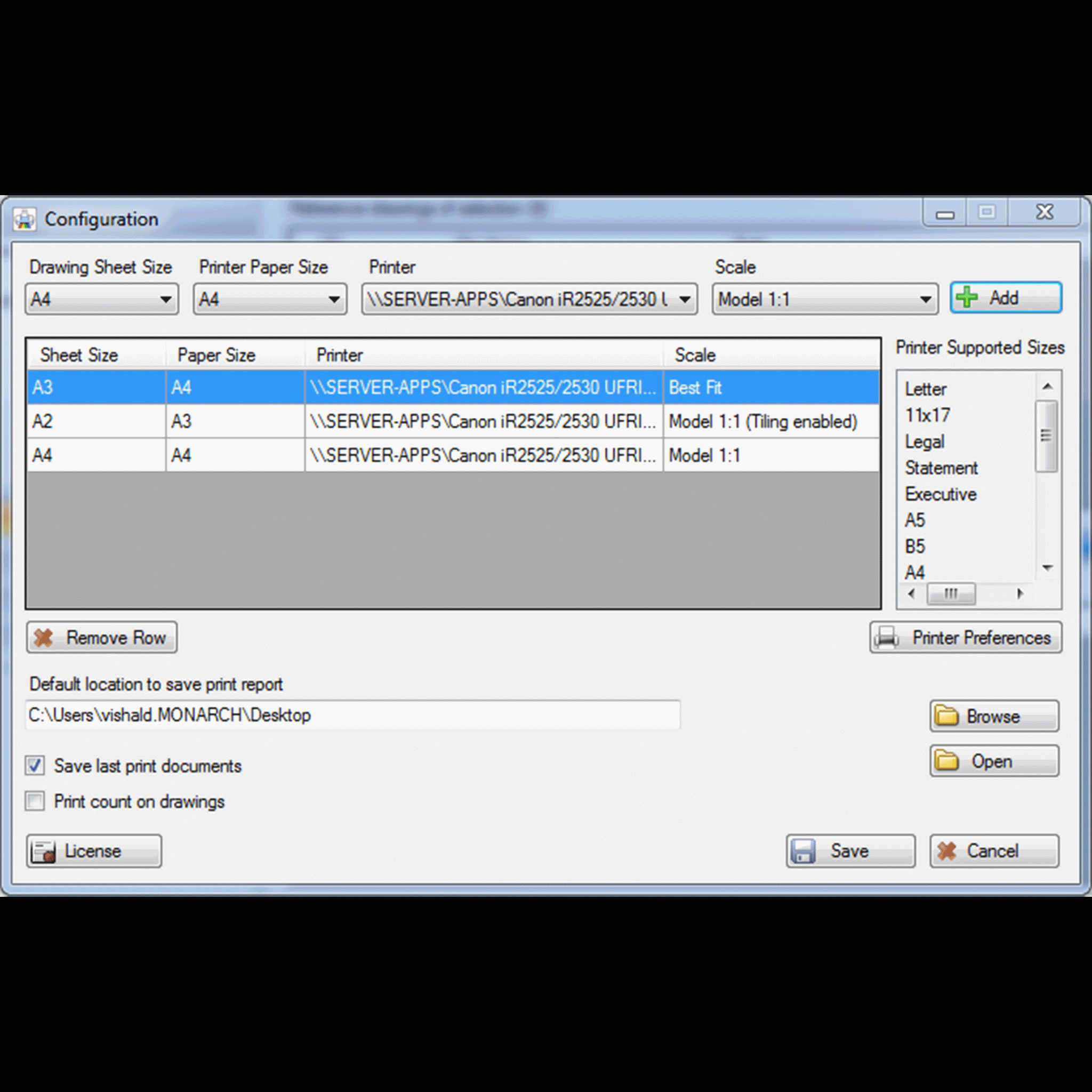Image resolution: width=1092 pixels, height=1092 pixels.
Task: Open the Scale dropdown showing Model 1:1
Action: pyautogui.click(x=825, y=299)
